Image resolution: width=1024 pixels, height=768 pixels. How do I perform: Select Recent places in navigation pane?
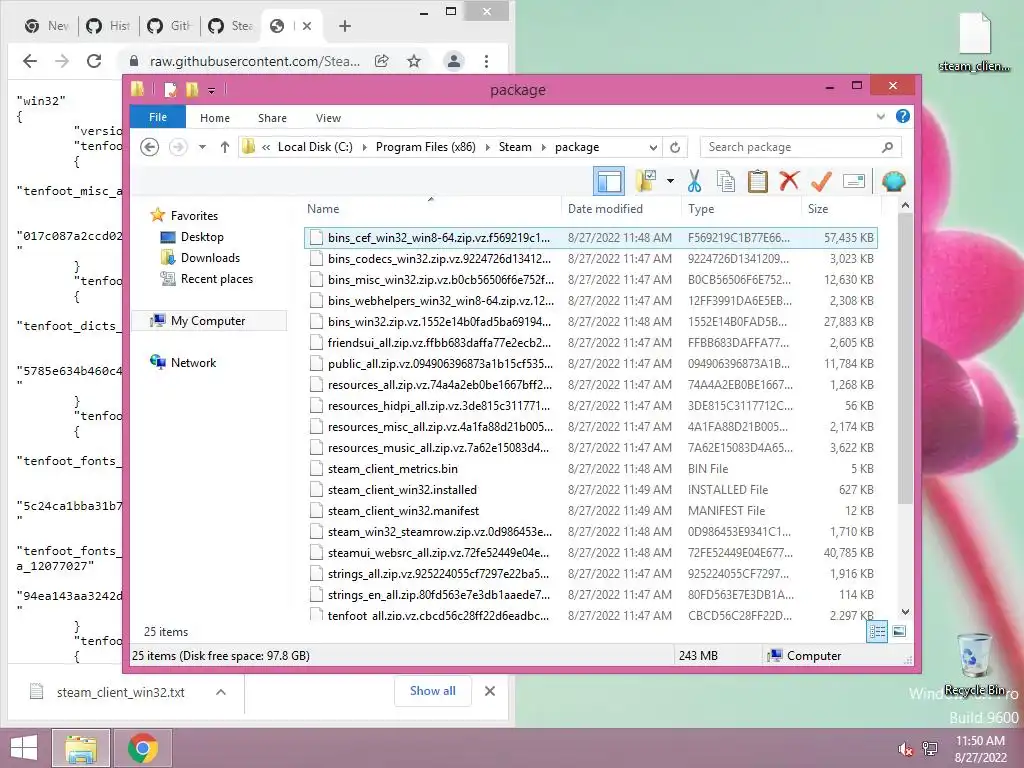tap(217, 279)
